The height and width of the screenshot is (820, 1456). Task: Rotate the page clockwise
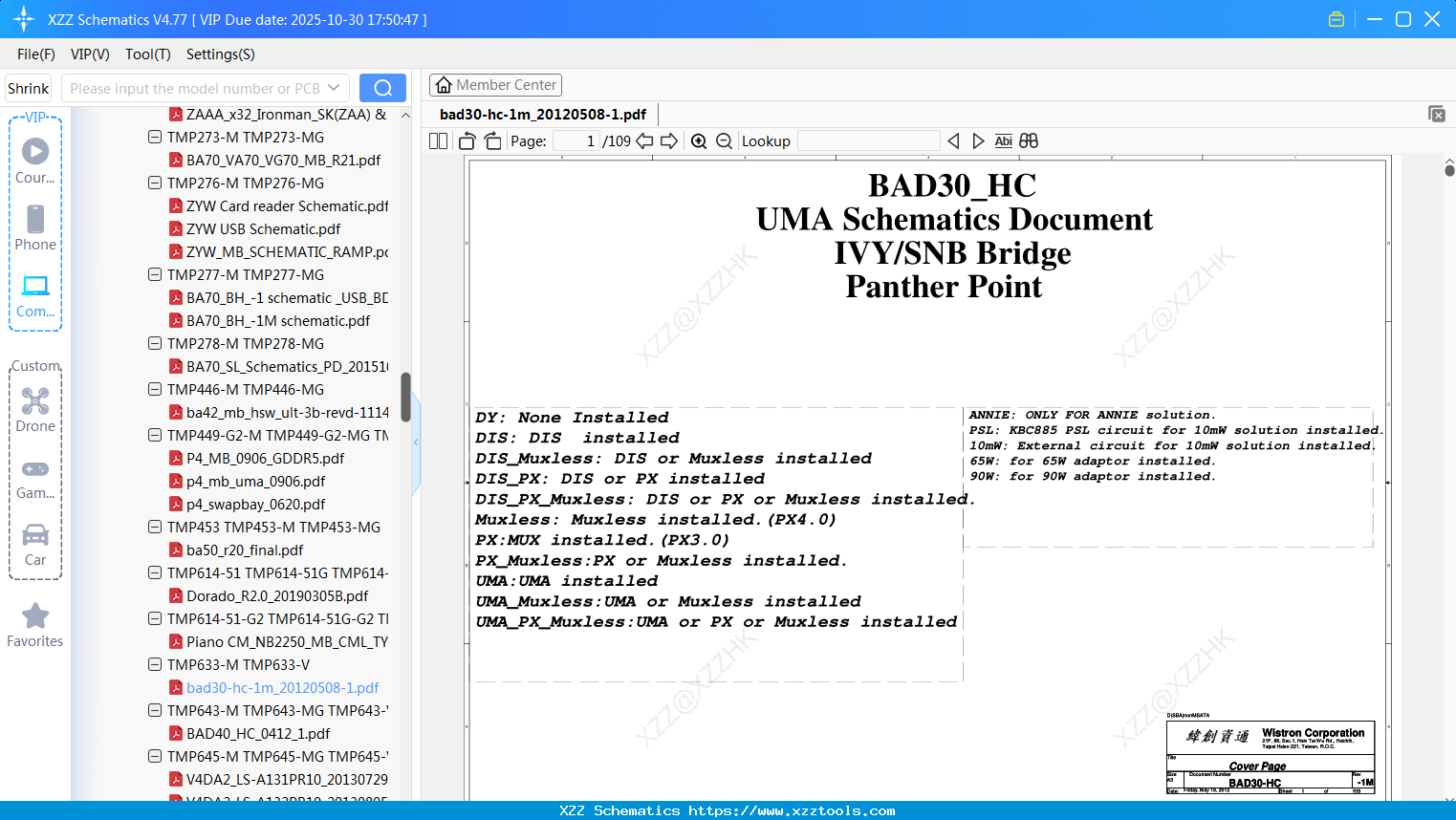point(492,141)
